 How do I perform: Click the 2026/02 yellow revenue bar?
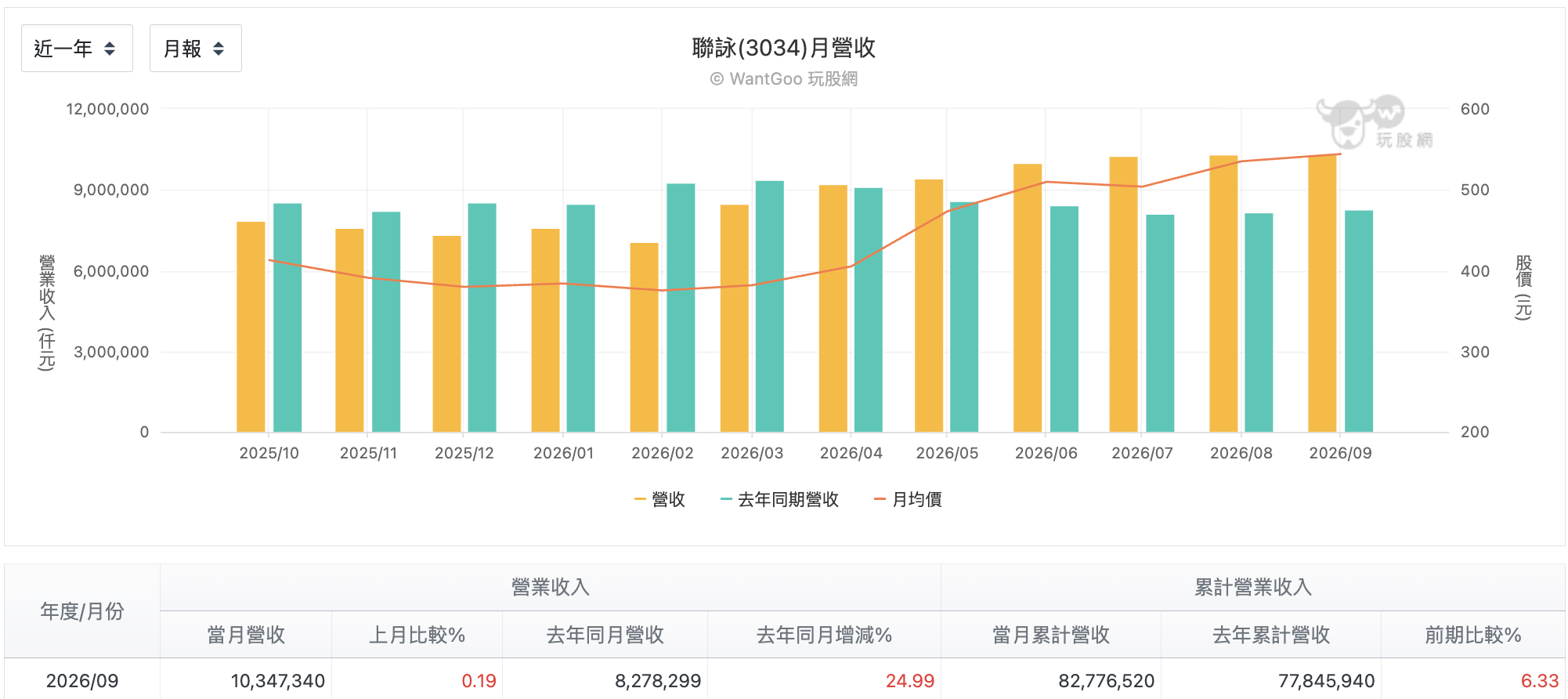(645, 338)
